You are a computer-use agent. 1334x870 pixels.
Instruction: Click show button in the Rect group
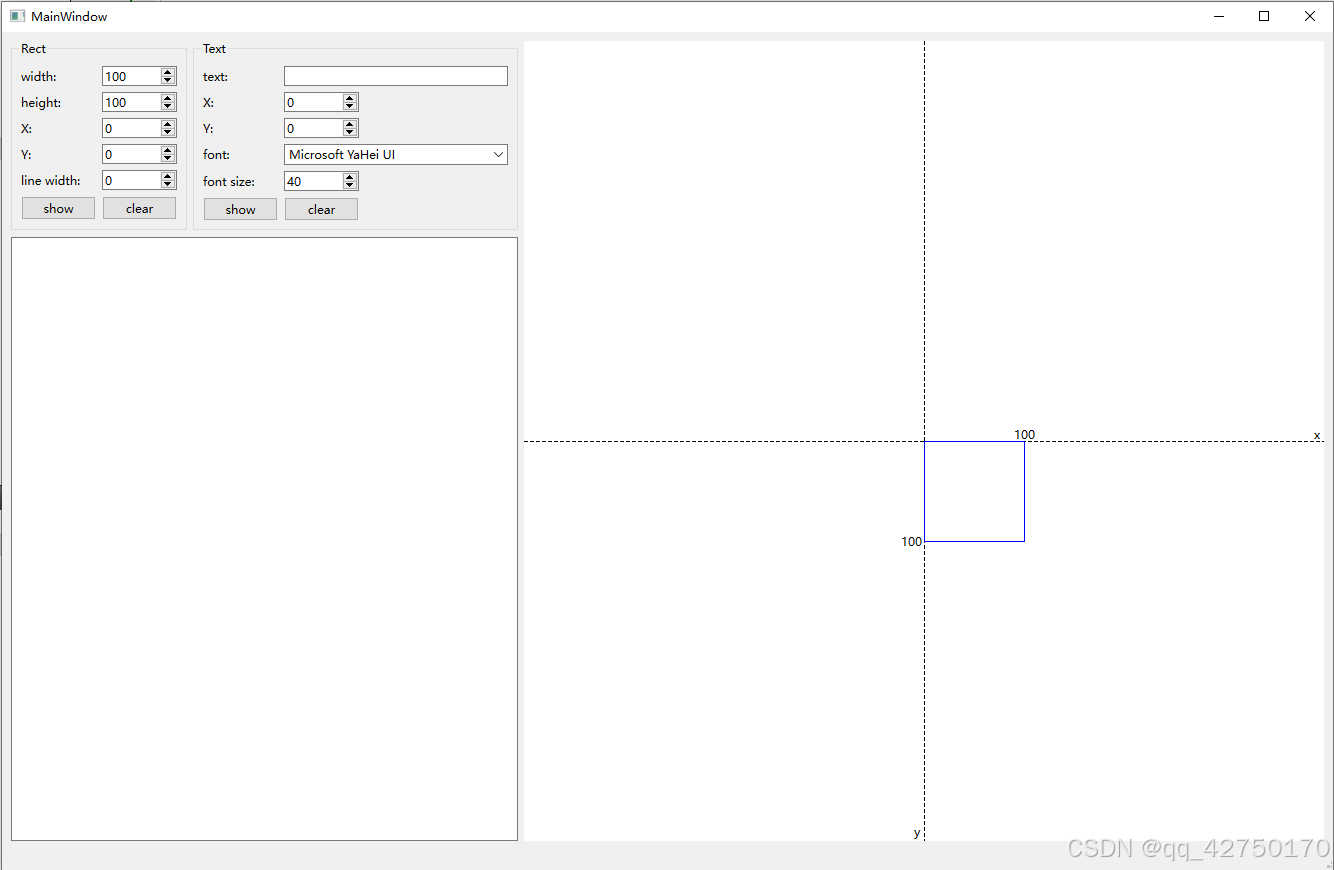point(57,208)
